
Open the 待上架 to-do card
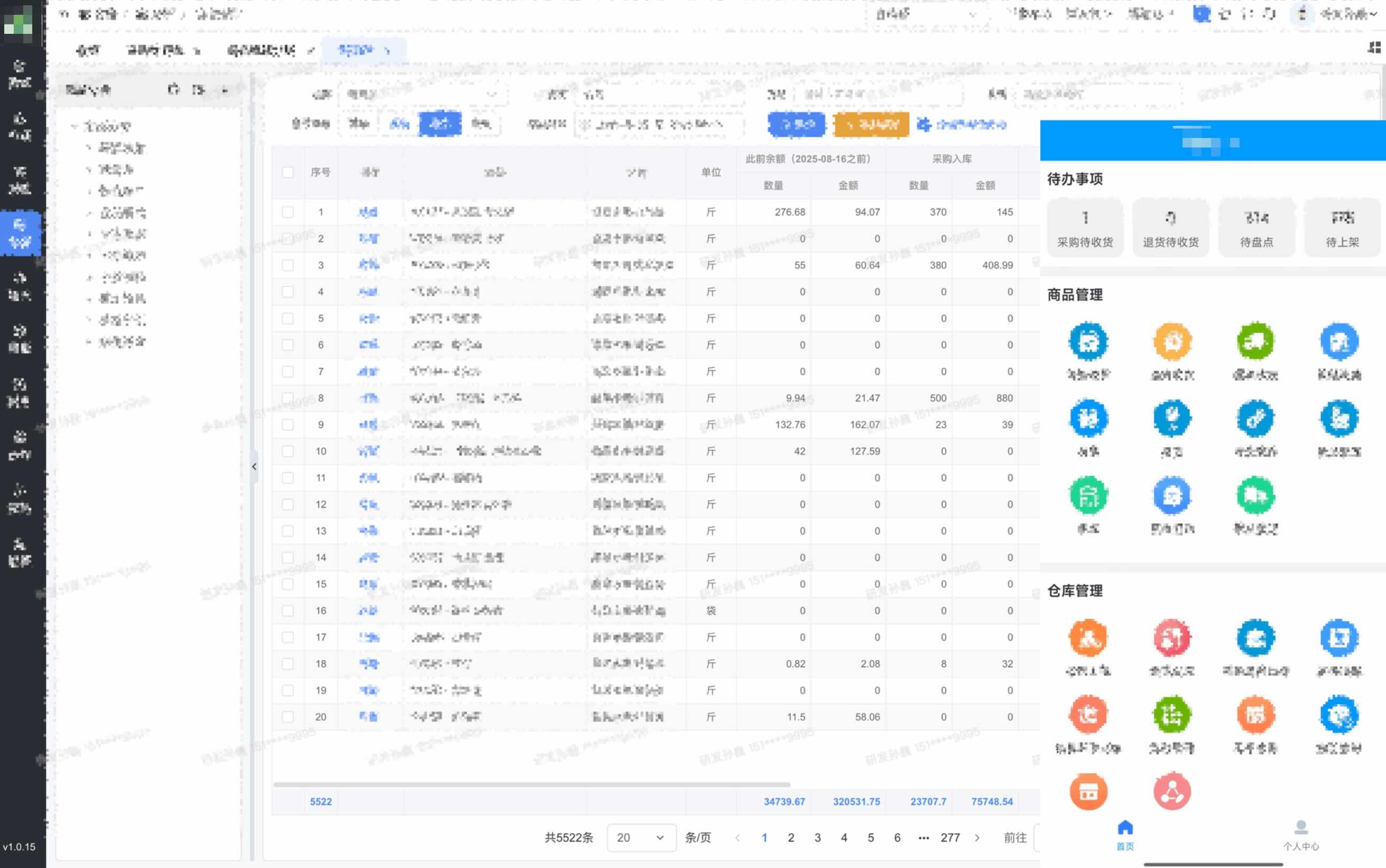pyautogui.click(x=1342, y=228)
